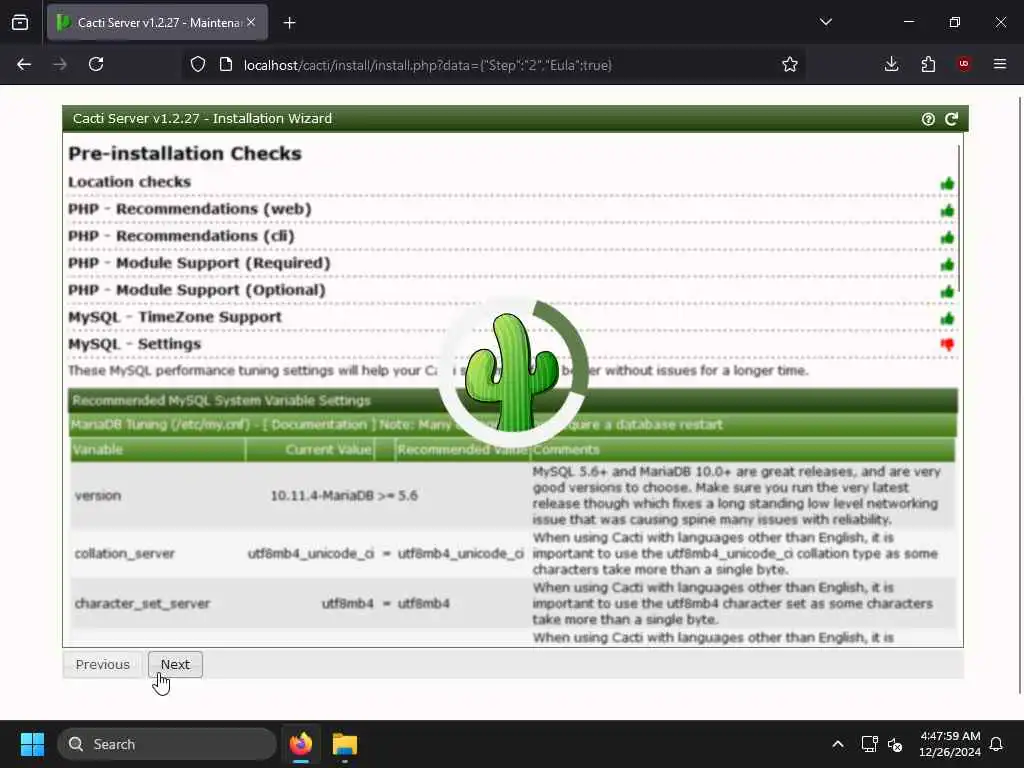Image resolution: width=1024 pixels, height=768 pixels.
Task: Click the help icon in the wizard header
Action: [x=928, y=119]
